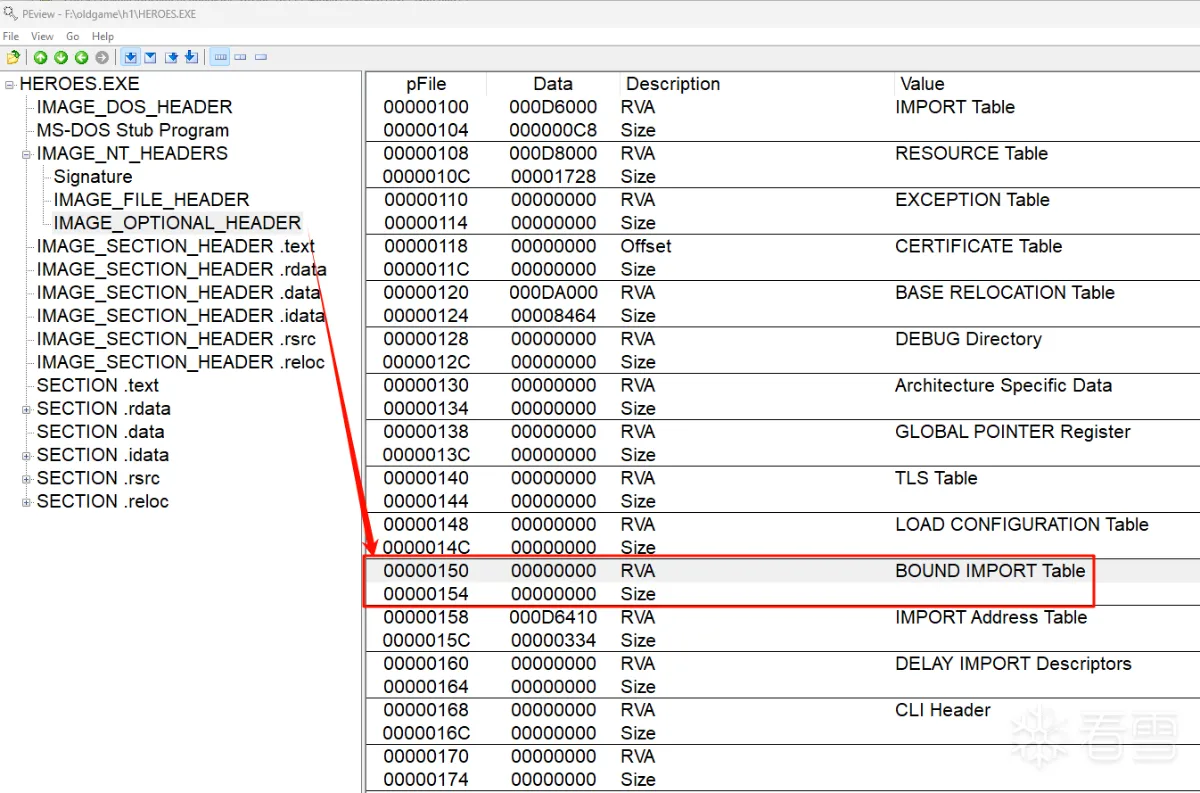This screenshot has width=1200, height=793.
Task: Click the last blue down-arrow toolbar icon
Action: coord(191,57)
